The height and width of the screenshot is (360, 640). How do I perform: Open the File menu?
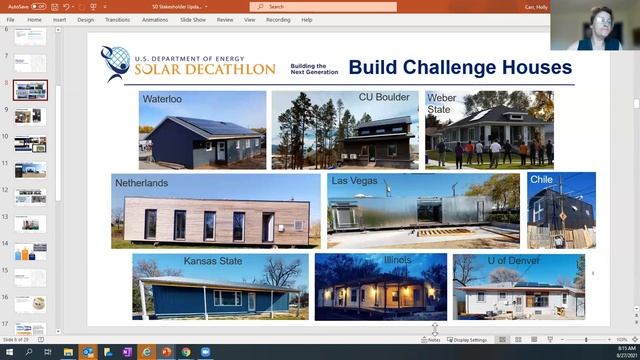coord(11,20)
